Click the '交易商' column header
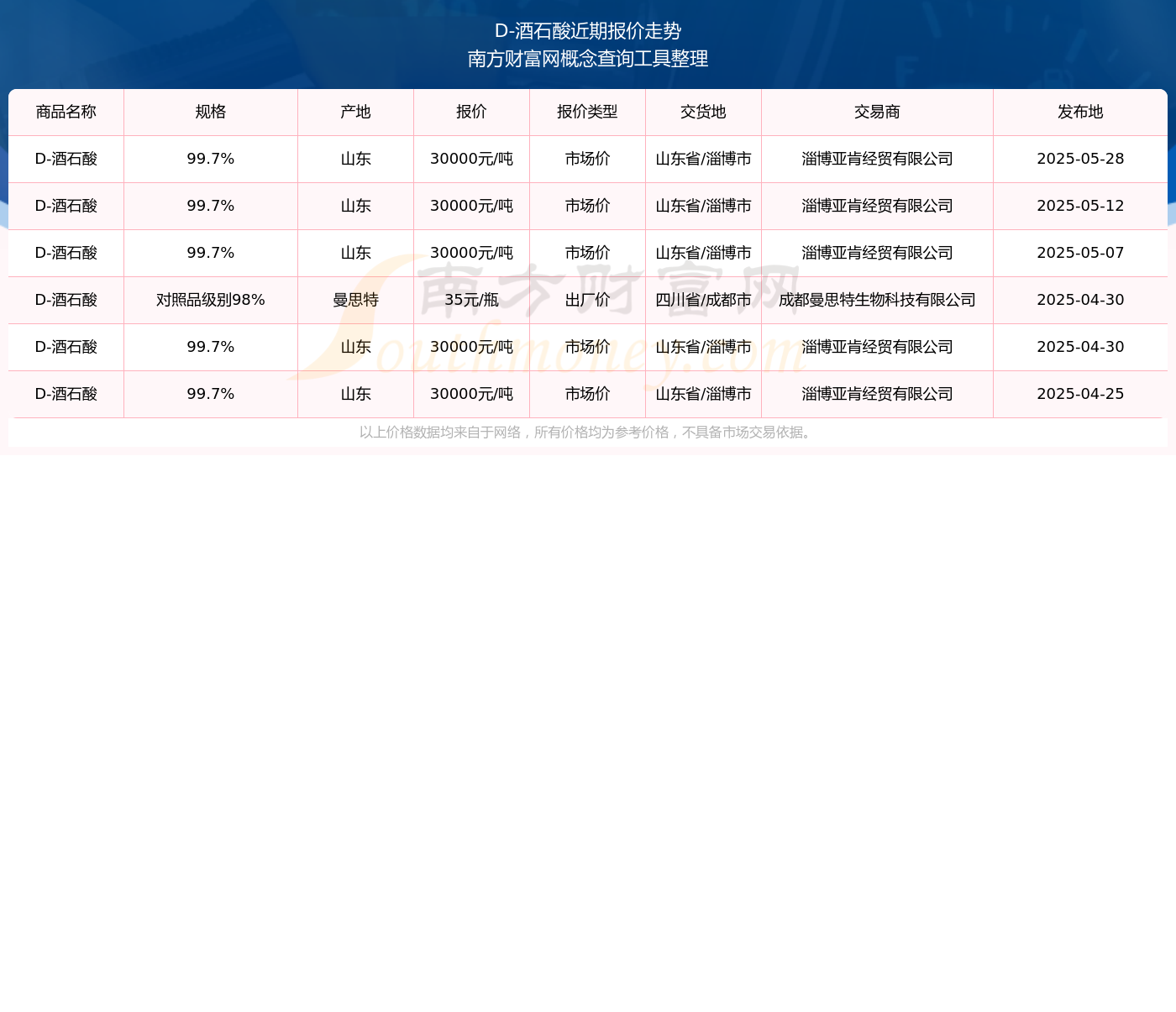The height and width of the screenshot is (1012, 1176). click(x=878, y=112)
